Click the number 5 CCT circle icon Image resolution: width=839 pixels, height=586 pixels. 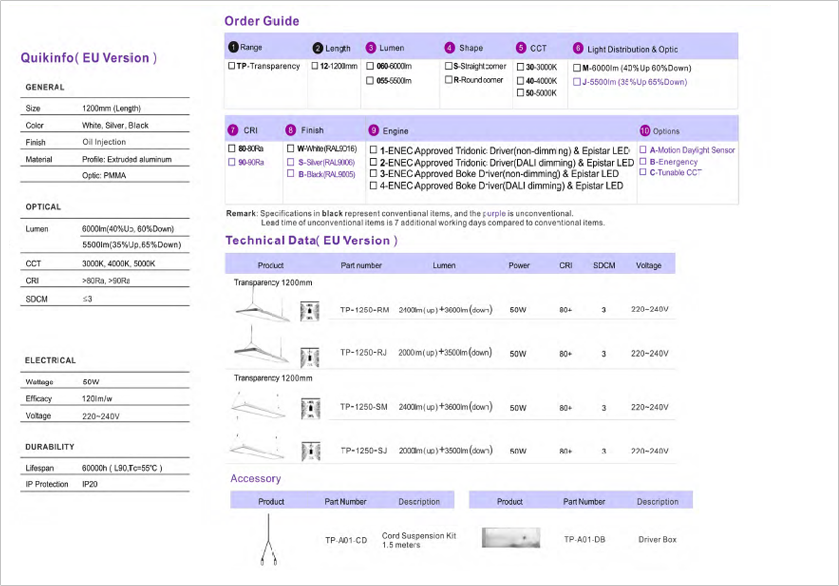521,47
